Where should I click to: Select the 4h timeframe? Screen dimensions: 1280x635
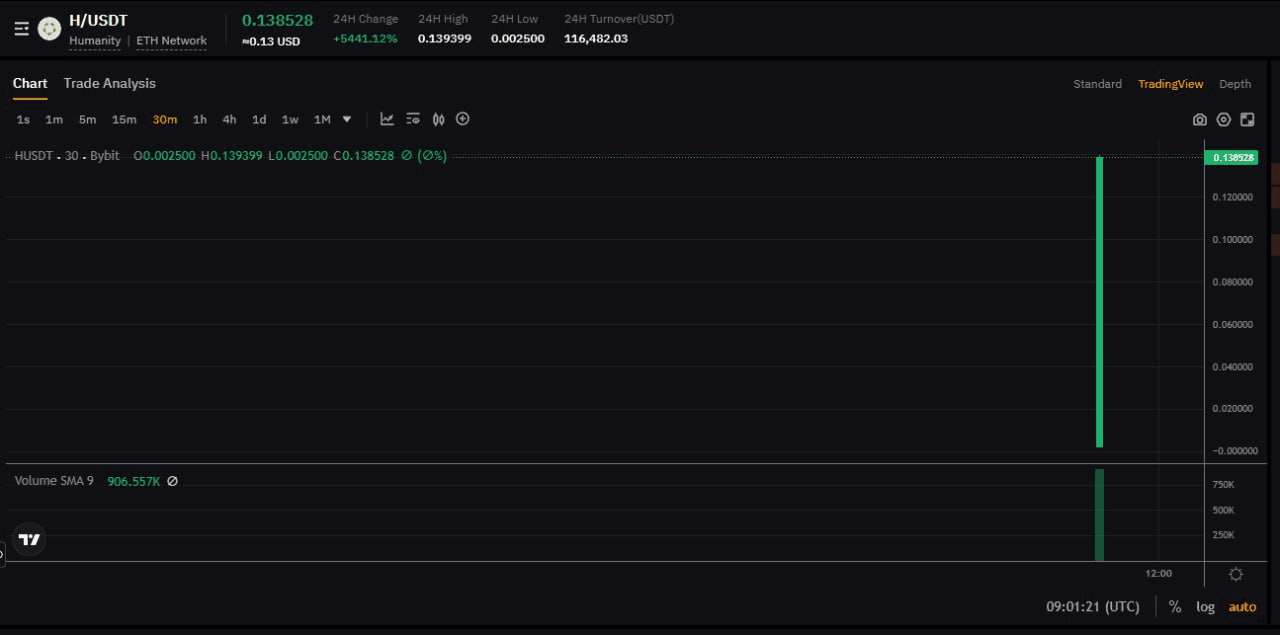[x=229, y=120]
